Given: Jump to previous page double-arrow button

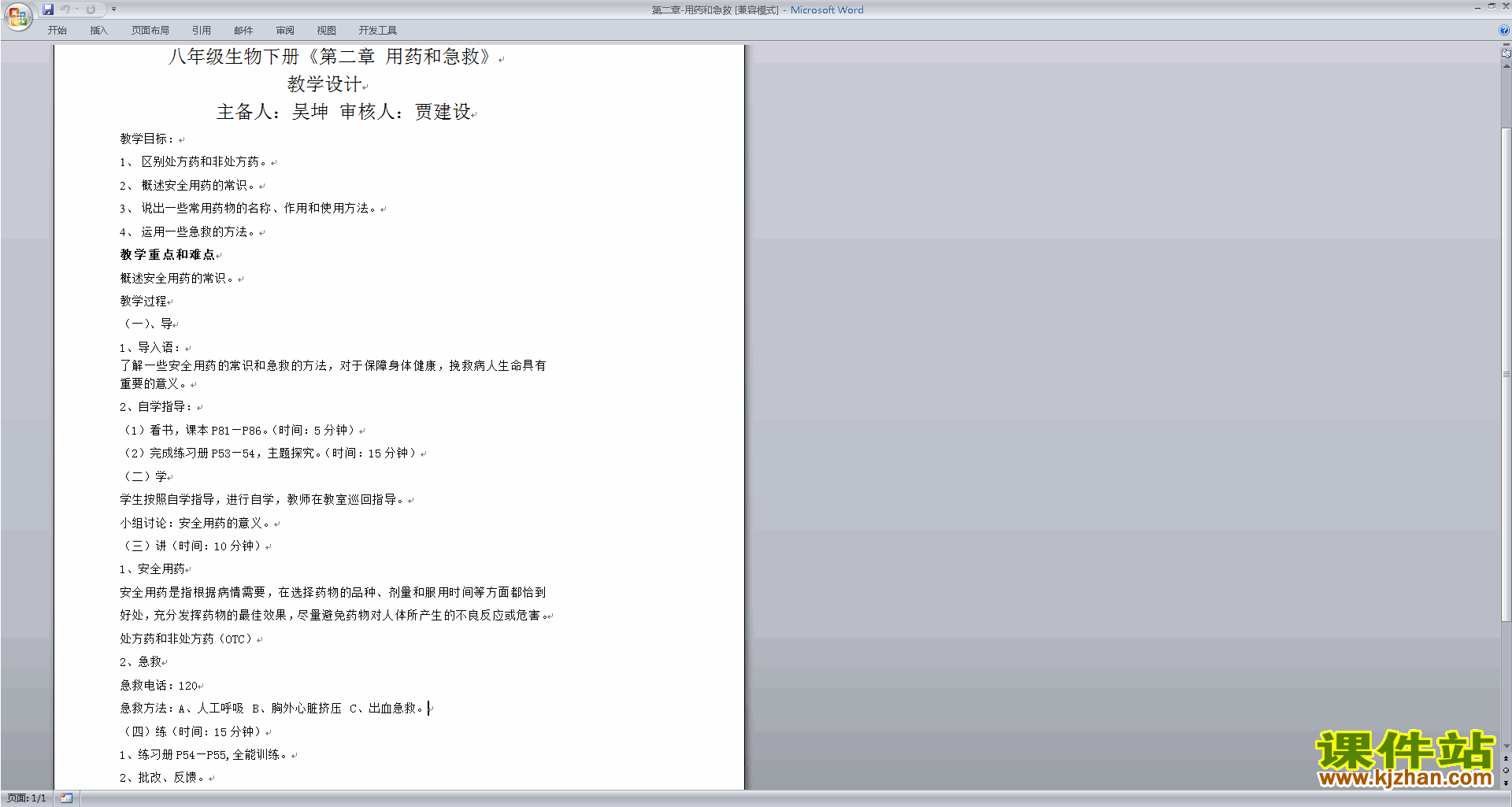Looking at the screenshot, I should (1506, 758).
